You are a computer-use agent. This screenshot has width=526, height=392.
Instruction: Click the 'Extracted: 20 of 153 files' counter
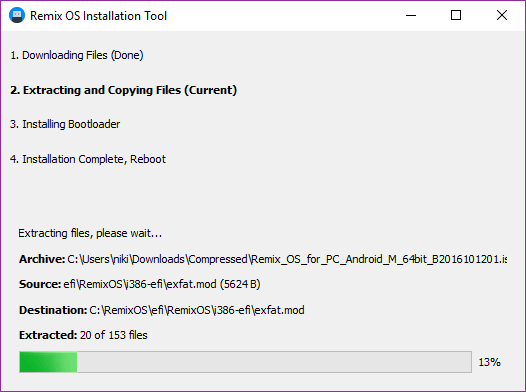(x=83, y=335)
